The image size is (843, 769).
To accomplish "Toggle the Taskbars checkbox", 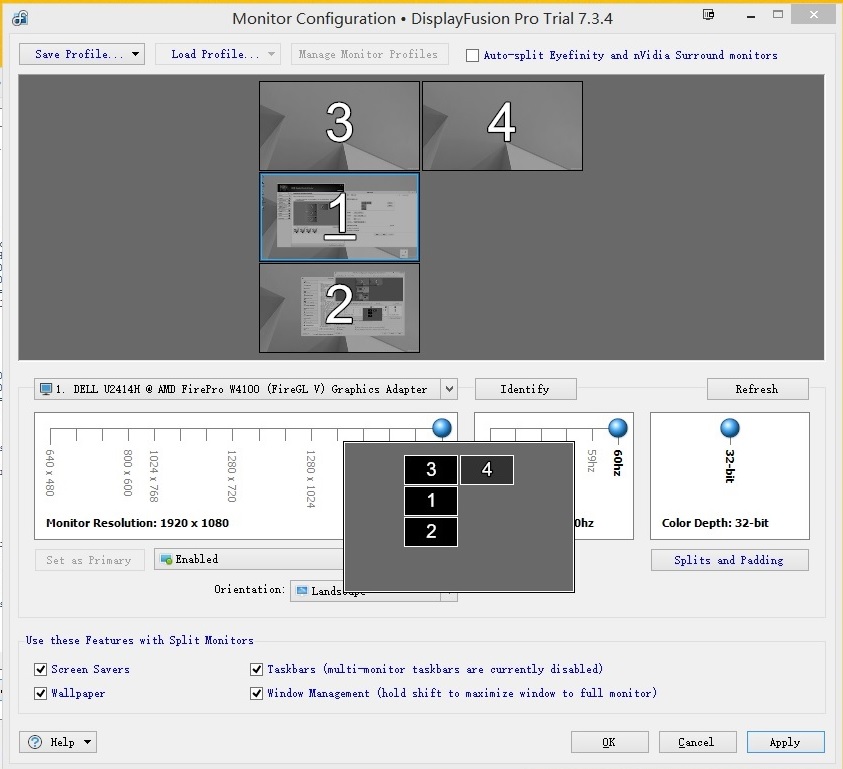I will point(257,670).
